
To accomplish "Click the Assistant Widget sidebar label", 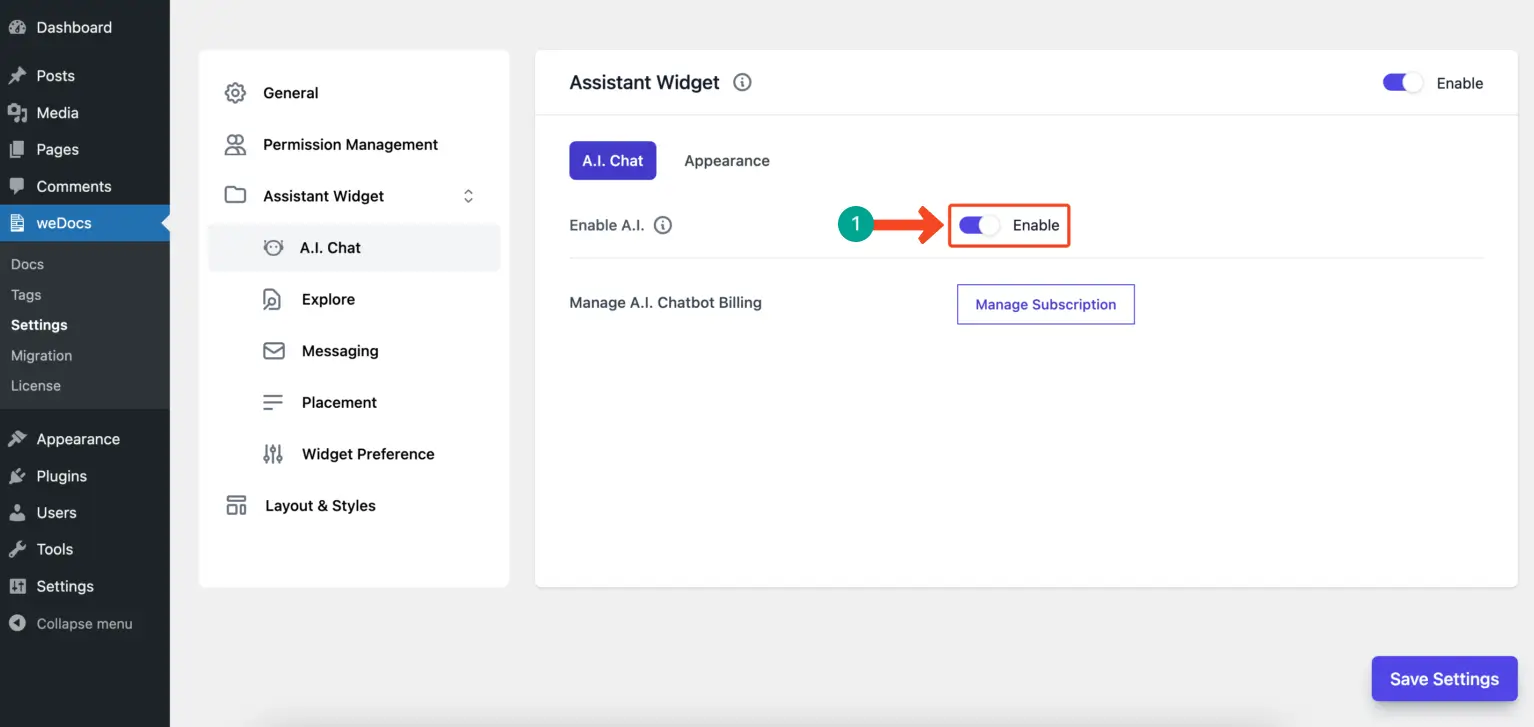I will [324, 196].
